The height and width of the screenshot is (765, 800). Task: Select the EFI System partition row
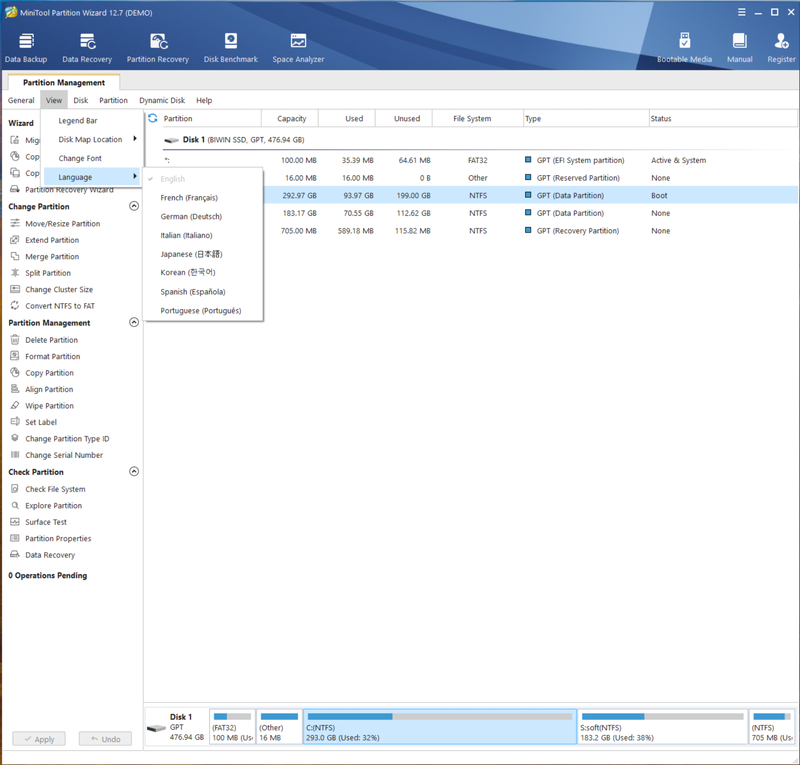(x=480, y=160)
